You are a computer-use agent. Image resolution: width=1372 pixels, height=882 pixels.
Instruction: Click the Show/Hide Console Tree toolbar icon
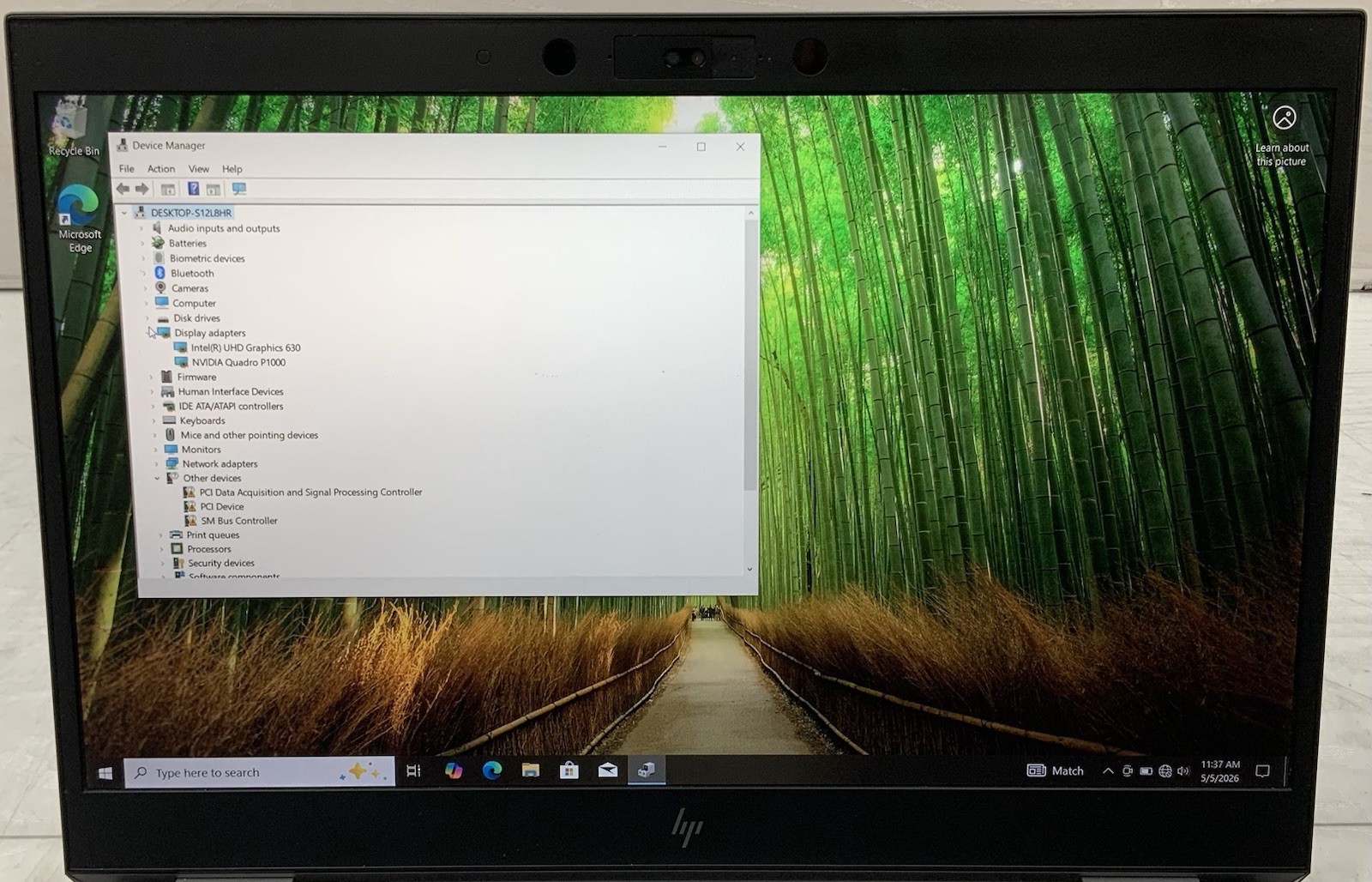[x=168, y=190]
